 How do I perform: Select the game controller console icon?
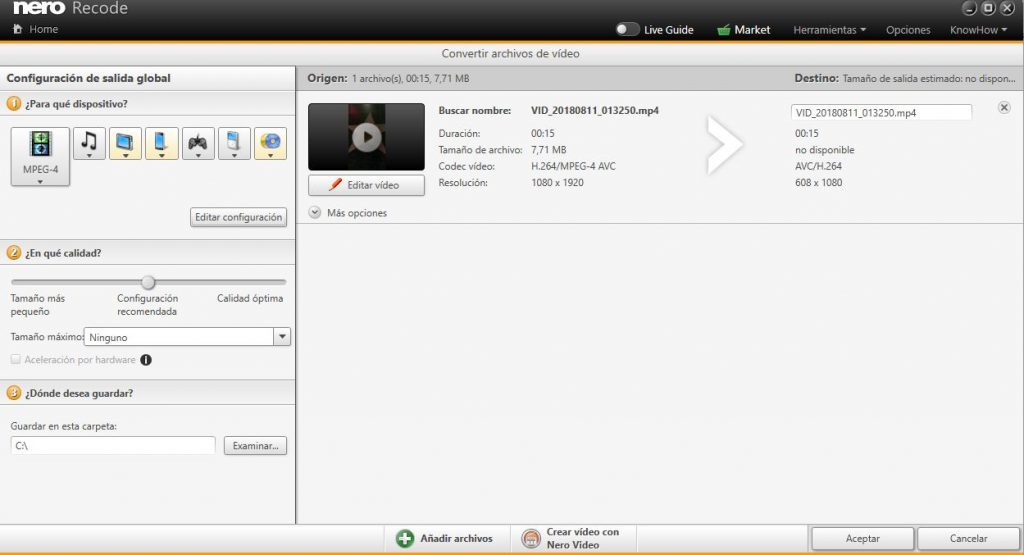tap(198, 144)
